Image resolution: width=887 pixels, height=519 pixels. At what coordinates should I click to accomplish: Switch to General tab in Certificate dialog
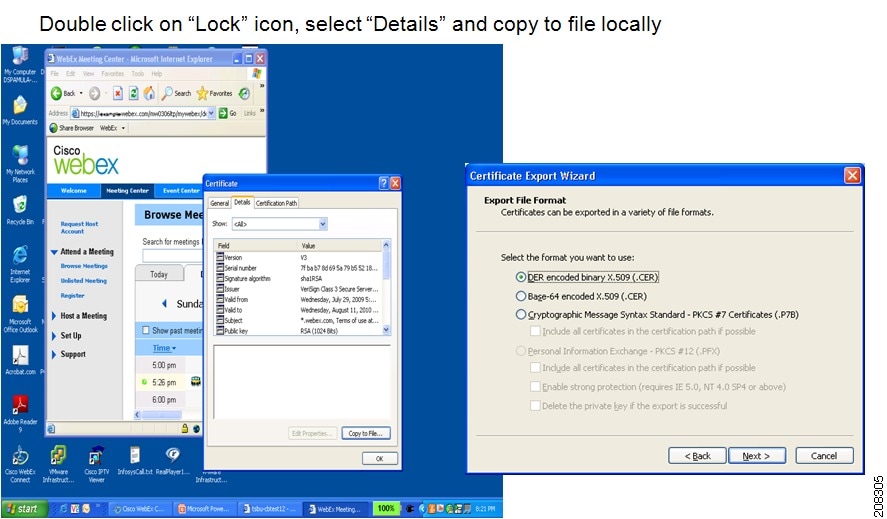(219, 203)
